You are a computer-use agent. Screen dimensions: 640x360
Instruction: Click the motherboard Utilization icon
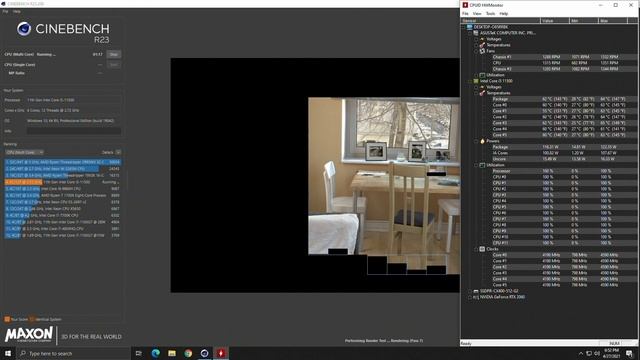482,75
